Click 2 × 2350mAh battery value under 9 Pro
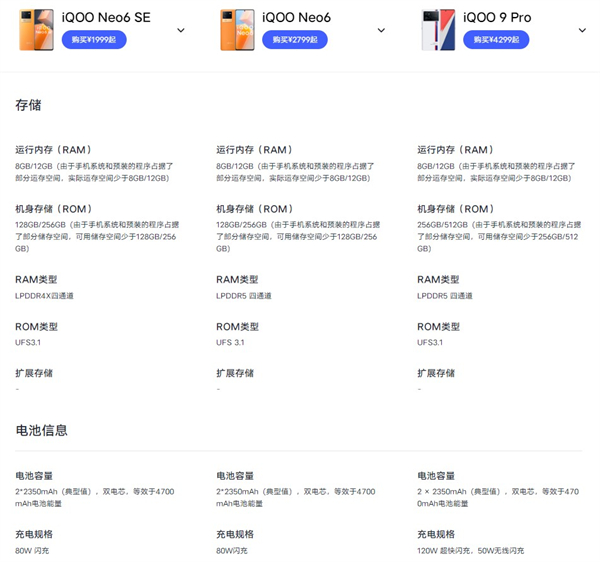The image size is (600, 562). pyautogui.click(x=498, y=497)
